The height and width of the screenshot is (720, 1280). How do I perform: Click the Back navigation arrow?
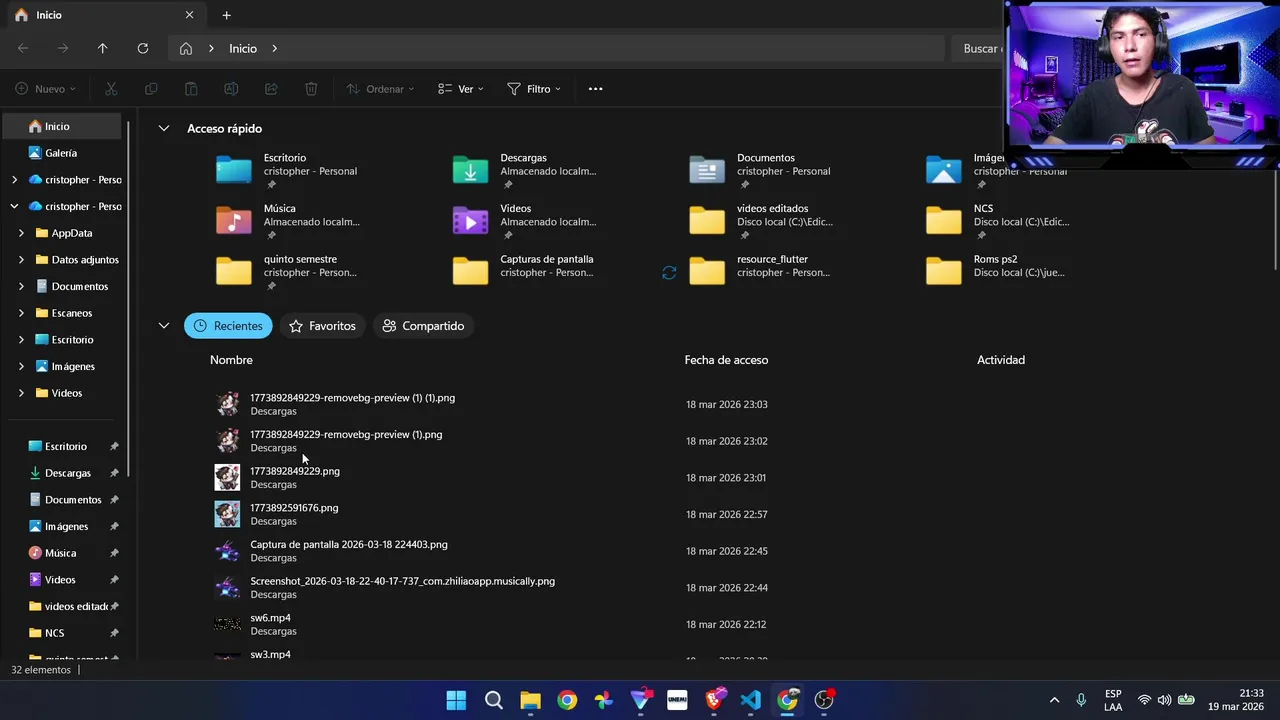pos(23,48)
